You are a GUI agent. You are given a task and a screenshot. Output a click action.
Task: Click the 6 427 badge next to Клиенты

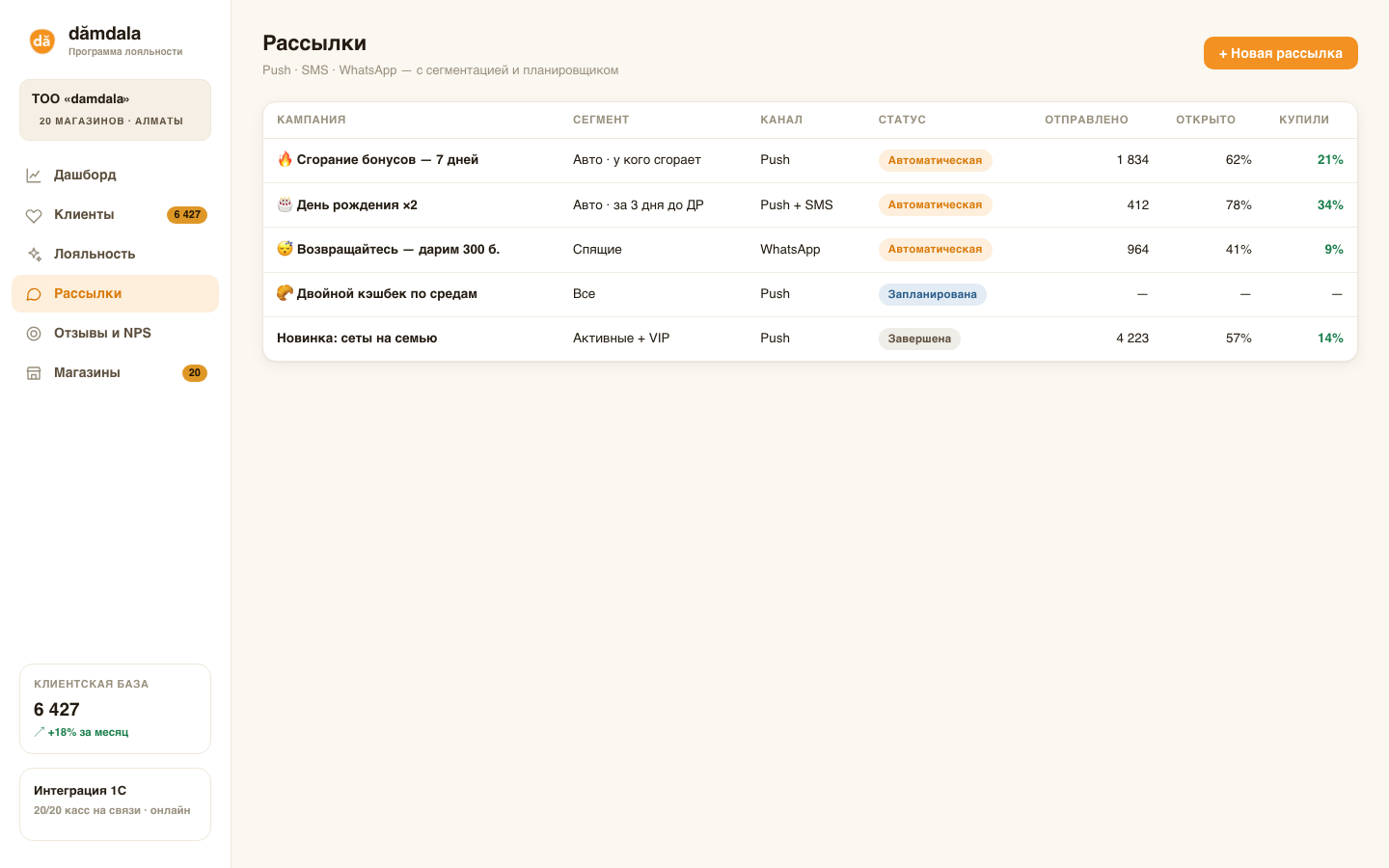187,215
